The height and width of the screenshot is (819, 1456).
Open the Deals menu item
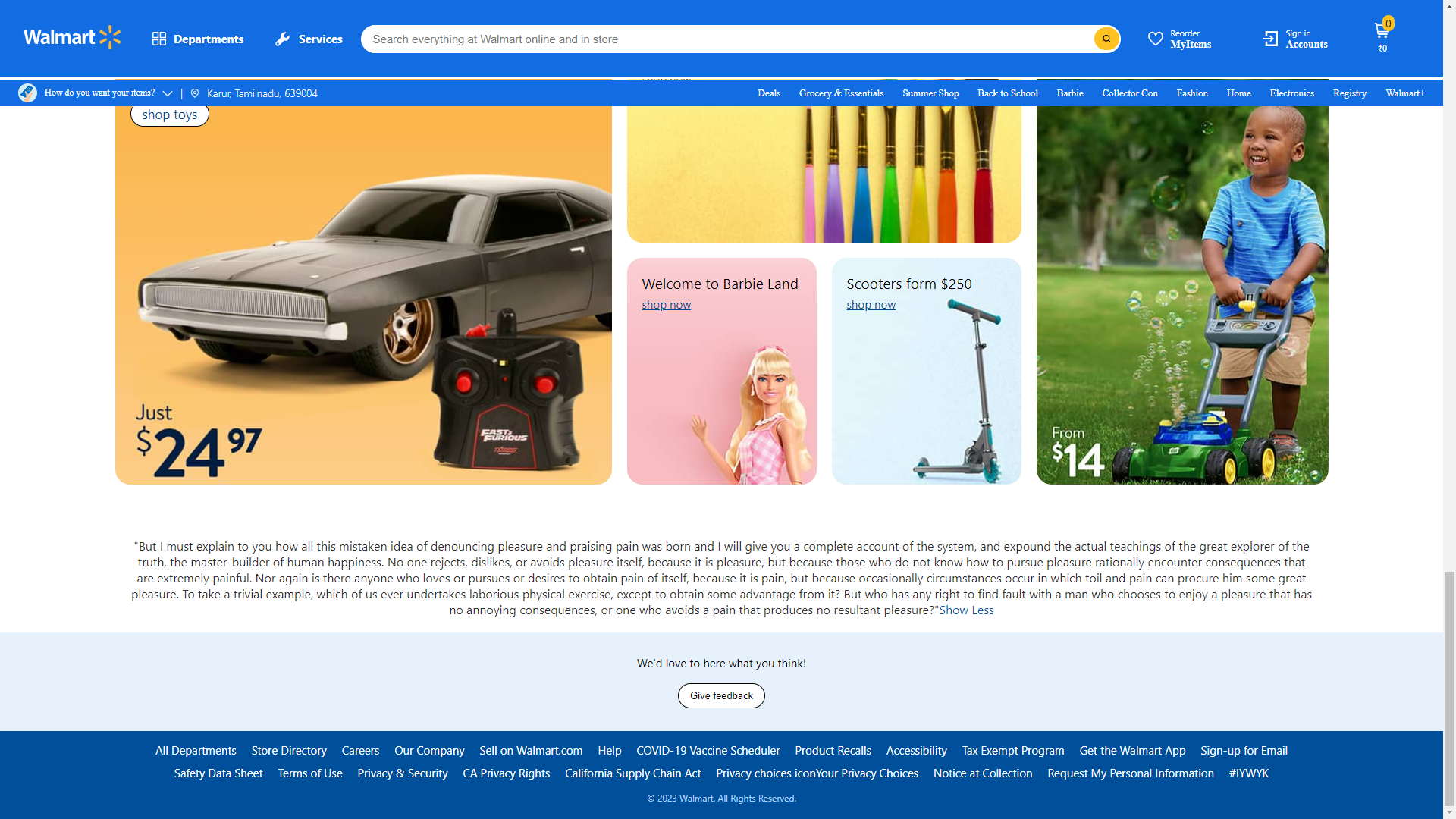point(768,93)
